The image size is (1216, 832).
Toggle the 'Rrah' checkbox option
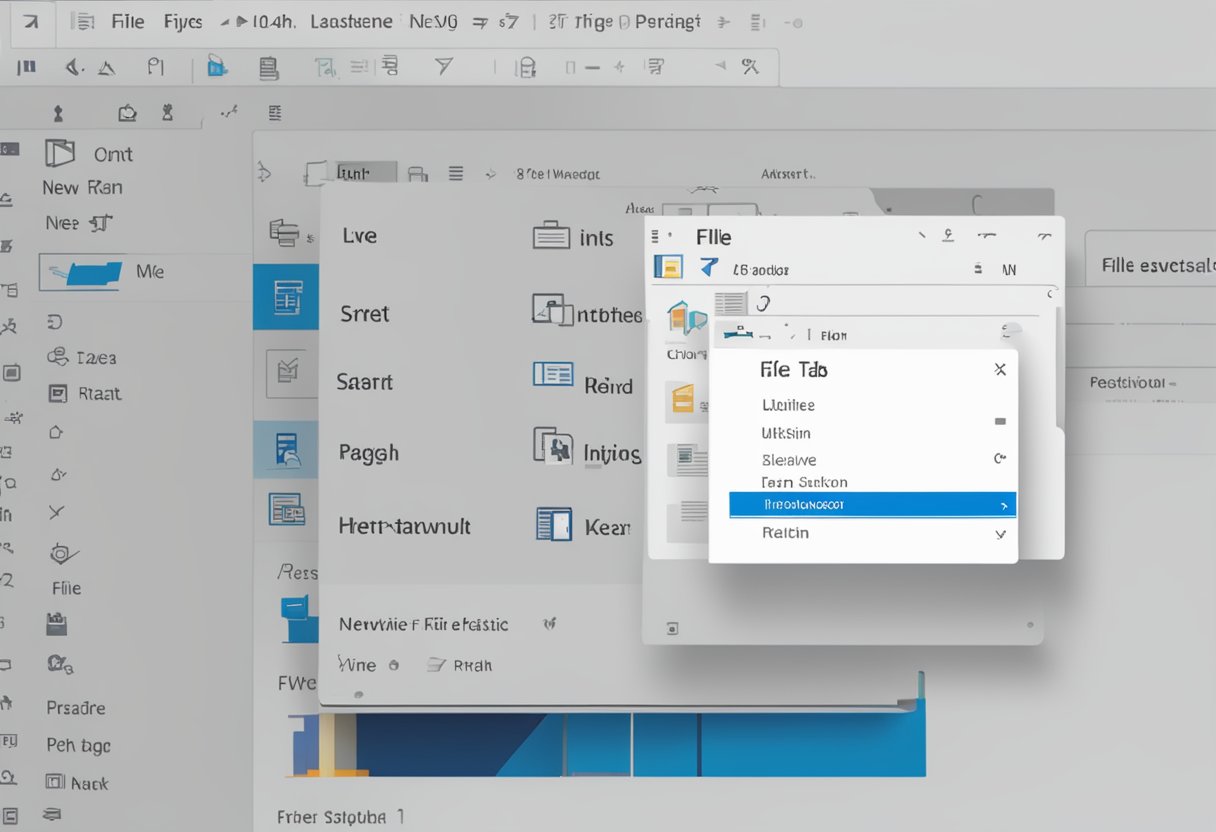tap(436, 664)
